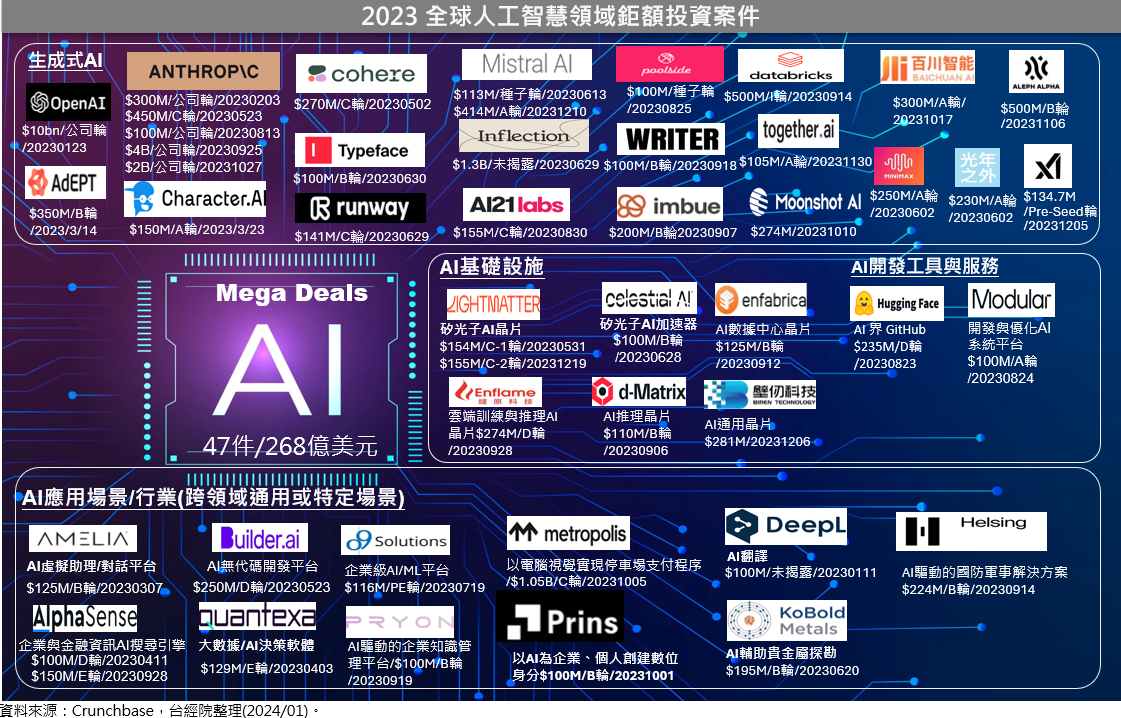Click the text $134.7M /Pre-Seed輪
This screenshot has height=718, width=1121.
click(1060, 204)
